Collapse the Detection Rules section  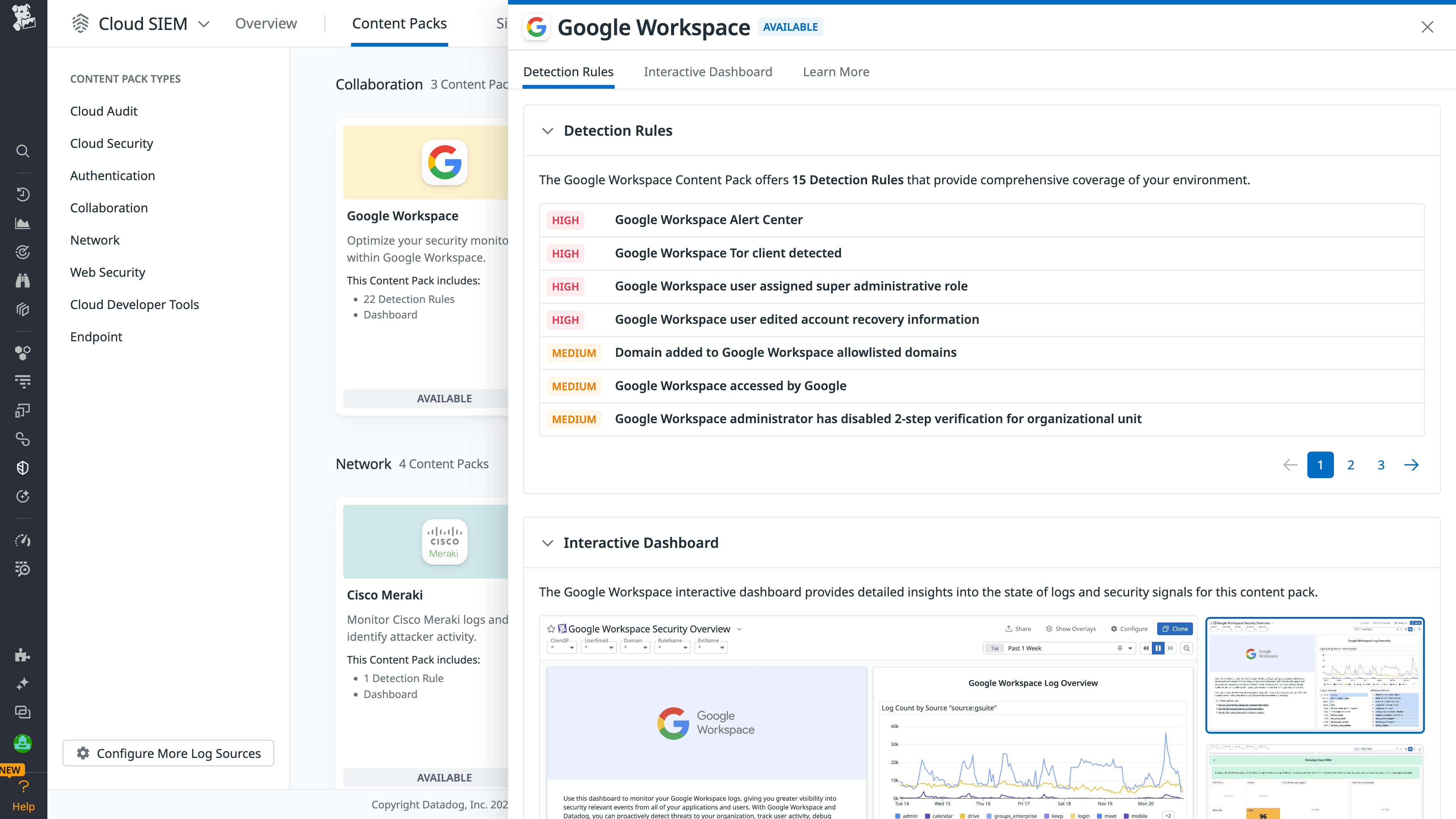point(547,130)
